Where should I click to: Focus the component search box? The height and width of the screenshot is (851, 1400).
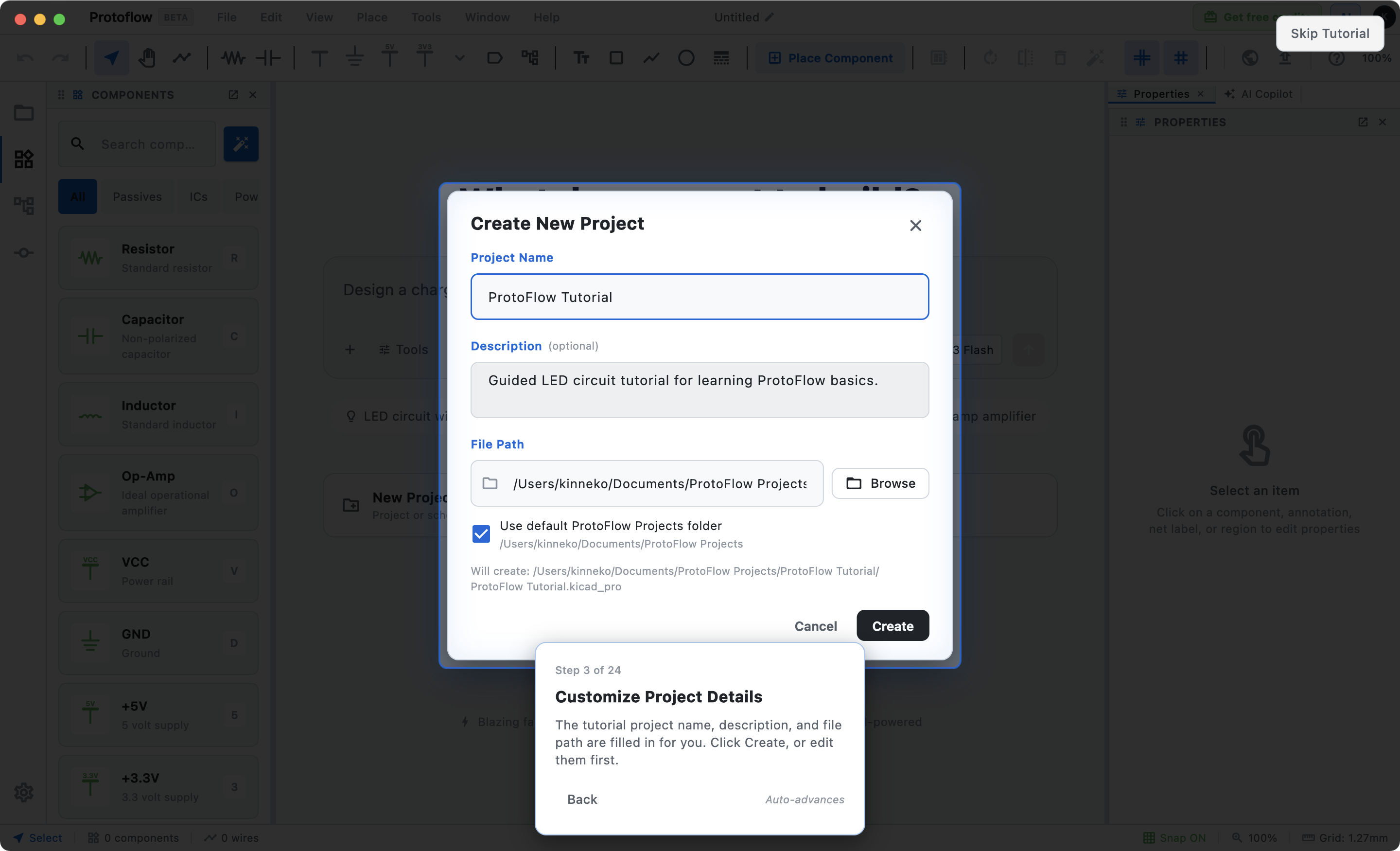[137, 144]
